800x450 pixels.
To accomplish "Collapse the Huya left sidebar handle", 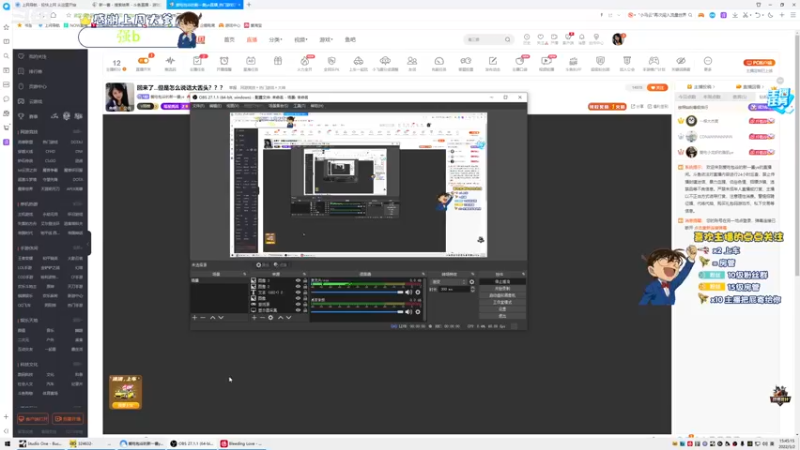I will coord(89,243).
